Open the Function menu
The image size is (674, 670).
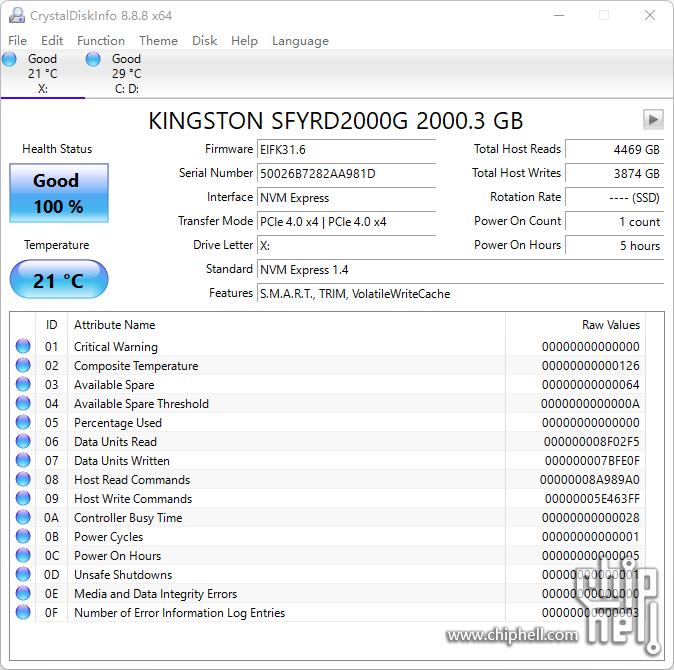[101, 41]
